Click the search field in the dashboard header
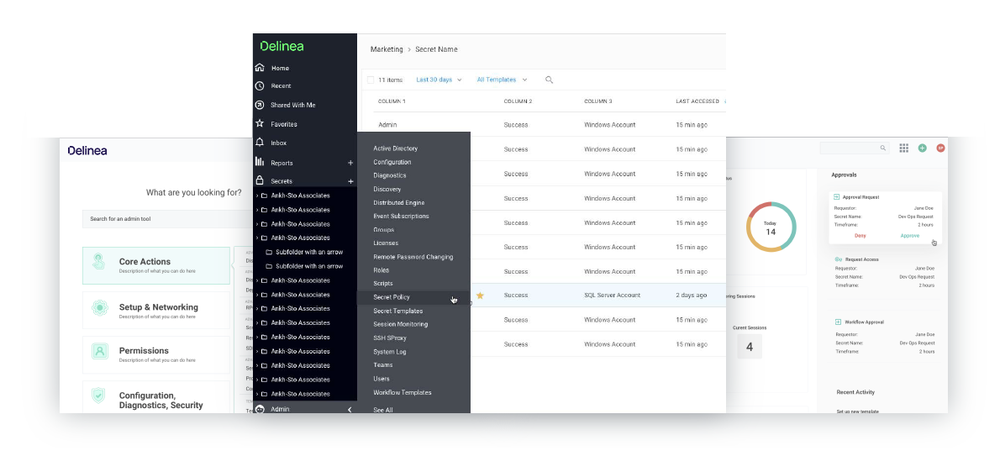The height and width of the screenshot is (465, 1000). tap(855, 148)
